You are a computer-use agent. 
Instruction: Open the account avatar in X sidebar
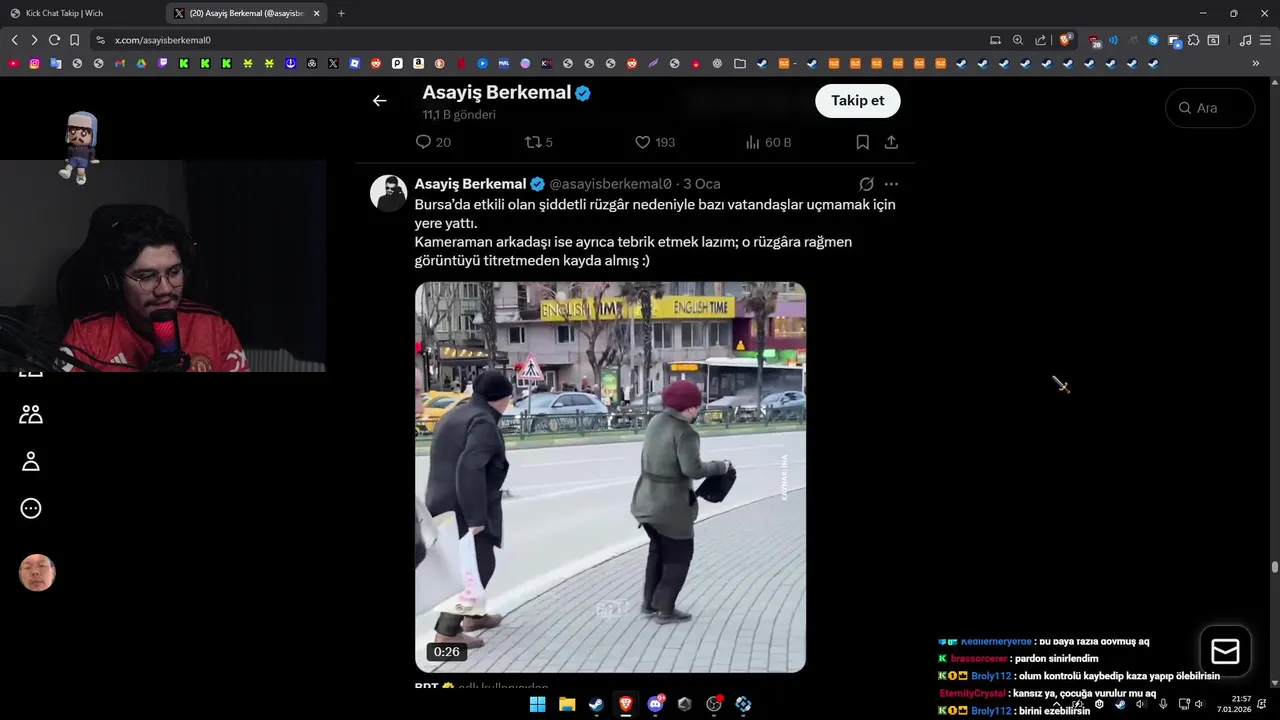[37, 573]
